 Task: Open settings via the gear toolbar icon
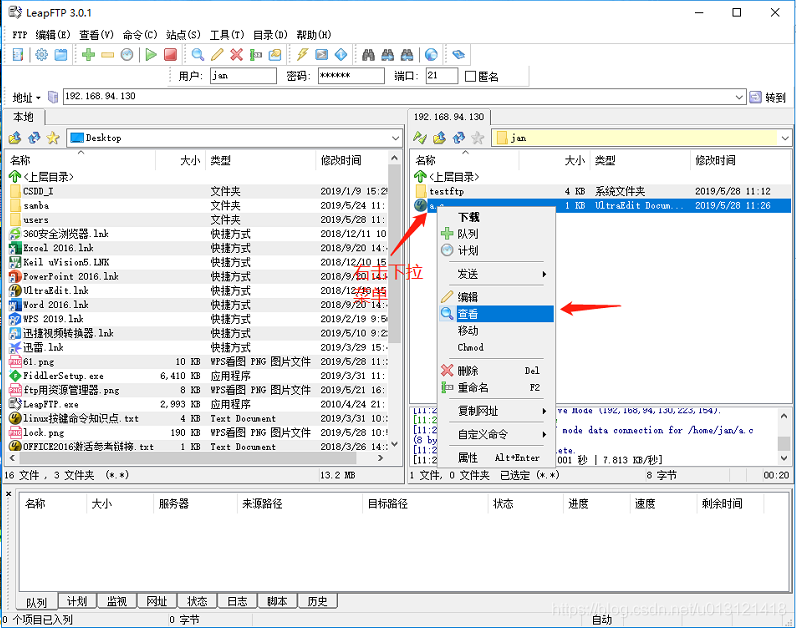(42, 54)
